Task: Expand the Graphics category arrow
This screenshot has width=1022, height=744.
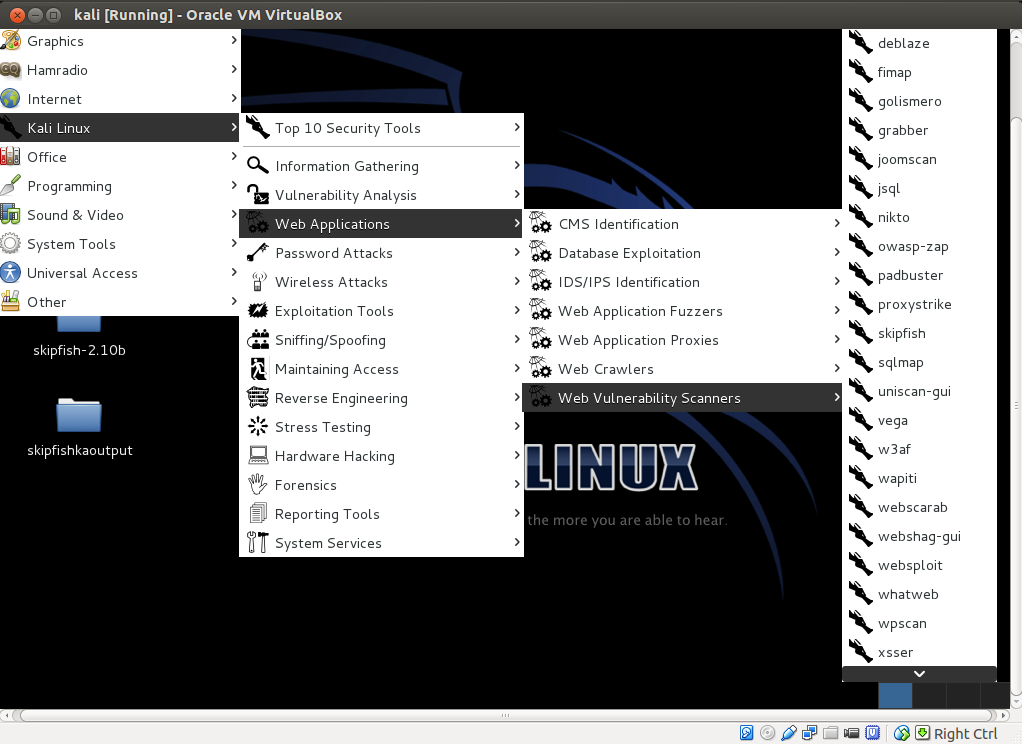Action: click(x=233, y=40)
